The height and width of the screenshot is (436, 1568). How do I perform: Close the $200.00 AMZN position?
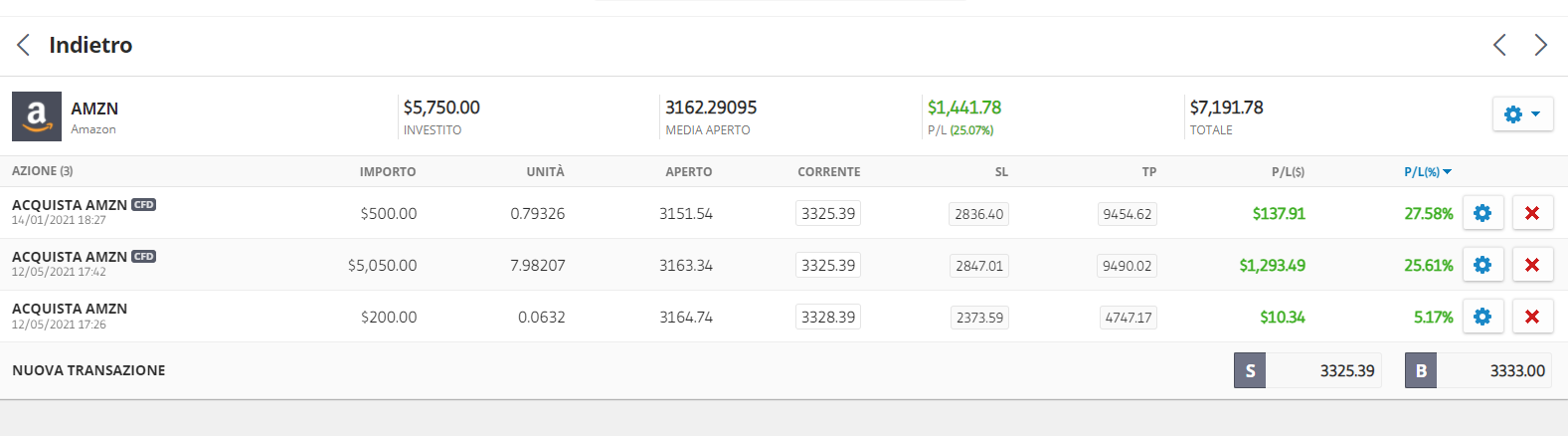coord(1532,317)
